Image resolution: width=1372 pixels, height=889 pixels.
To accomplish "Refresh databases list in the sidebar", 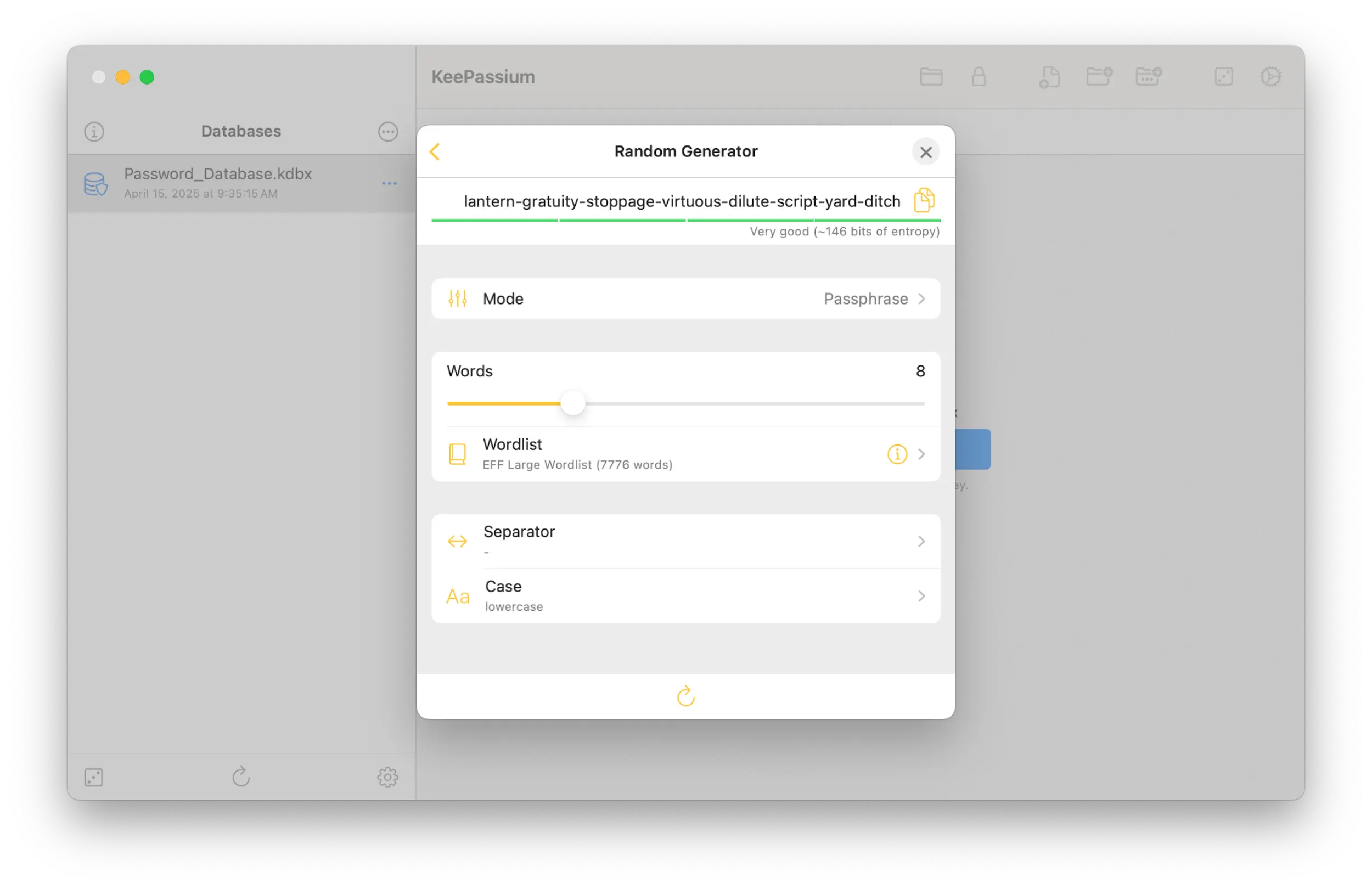I will [241, 777].
